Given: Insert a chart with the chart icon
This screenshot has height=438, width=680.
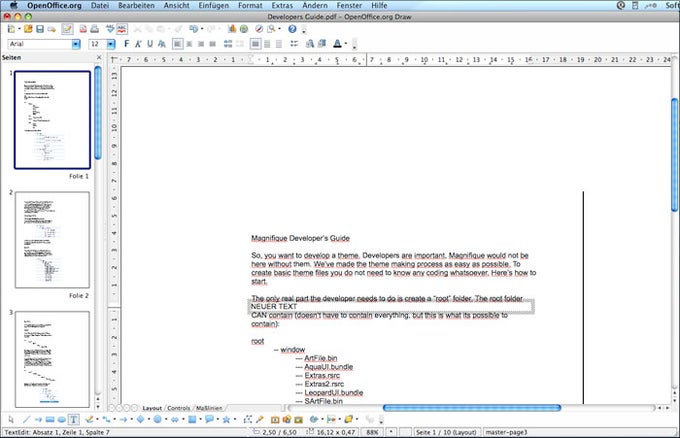Looking at the screenshot, I should [x=232, y=29].
